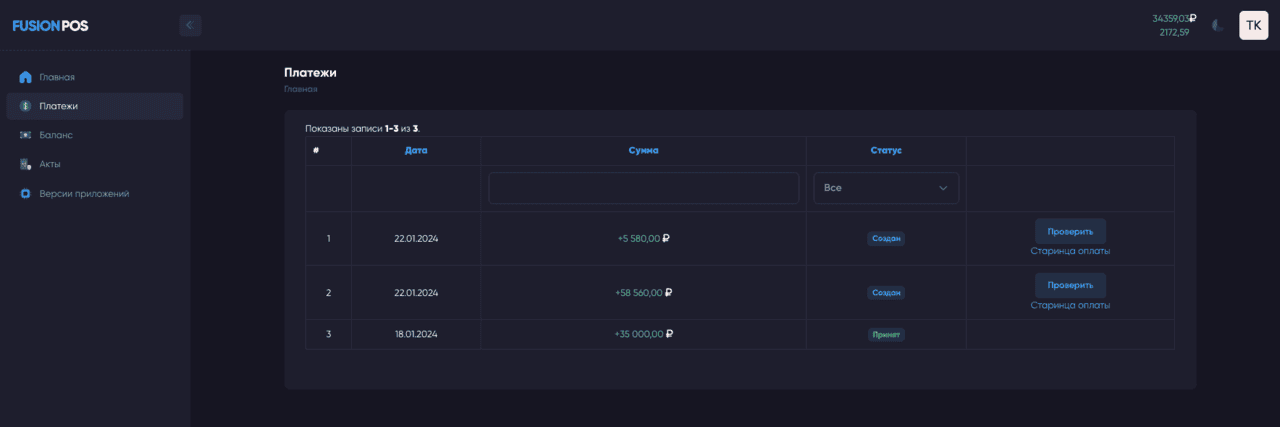Open Страница оплаты link for payment 1
This screenshot has height=427, width=1280.
[1070, 251]
